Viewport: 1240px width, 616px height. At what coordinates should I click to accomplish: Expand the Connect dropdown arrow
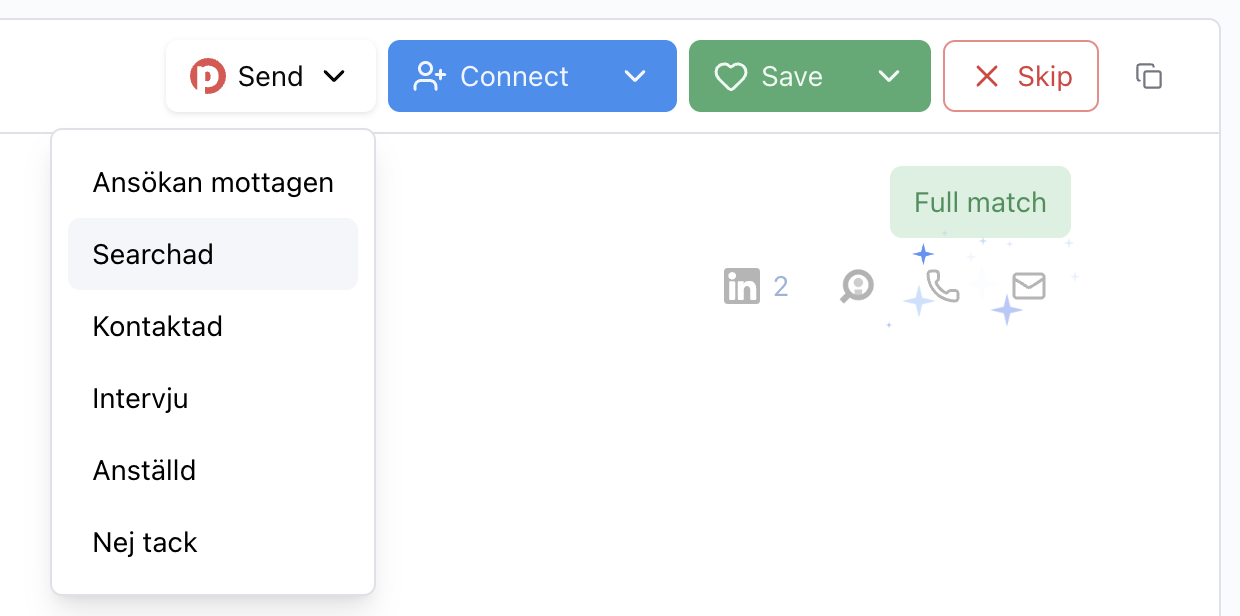pos(635,77)
